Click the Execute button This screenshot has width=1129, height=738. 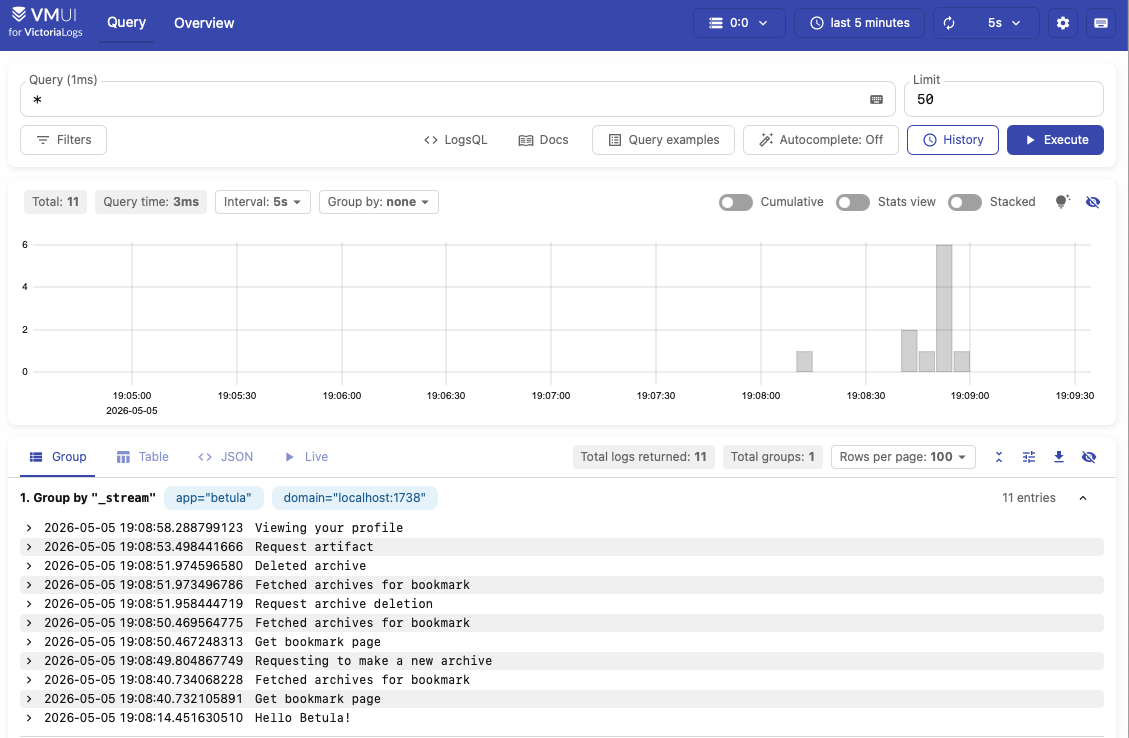click(x=1055, y=140)
